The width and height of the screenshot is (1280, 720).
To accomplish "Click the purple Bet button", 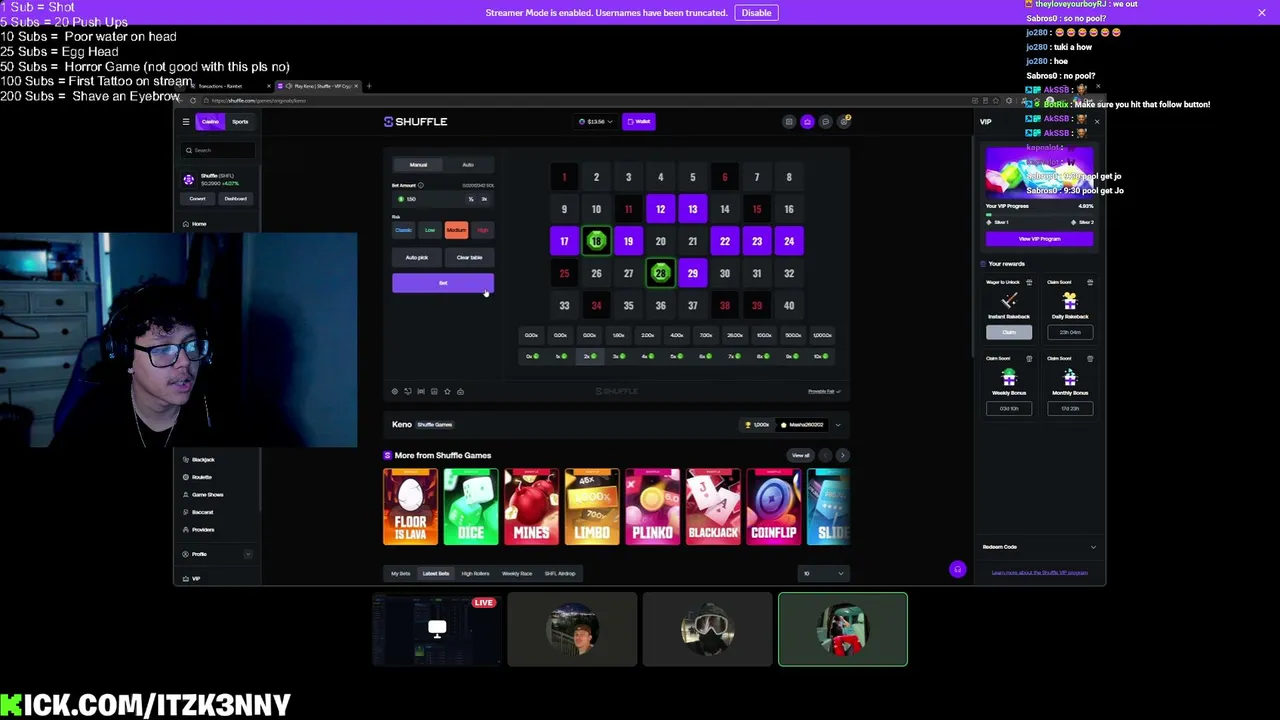I will click(x=443, y=283).
